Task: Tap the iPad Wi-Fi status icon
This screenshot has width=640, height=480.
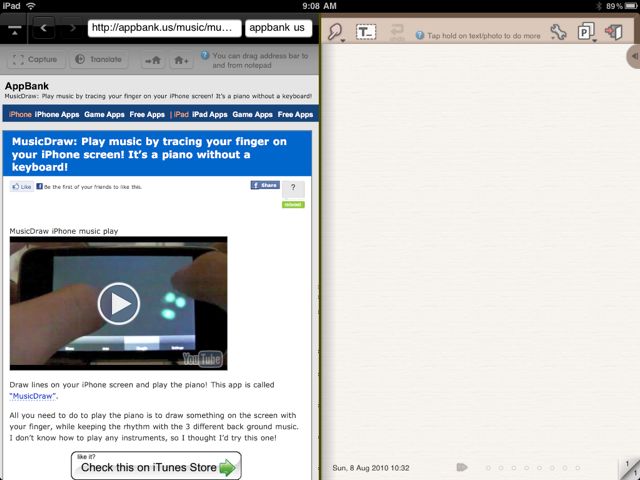Action: pyautogui.click(x=31, y=6)
